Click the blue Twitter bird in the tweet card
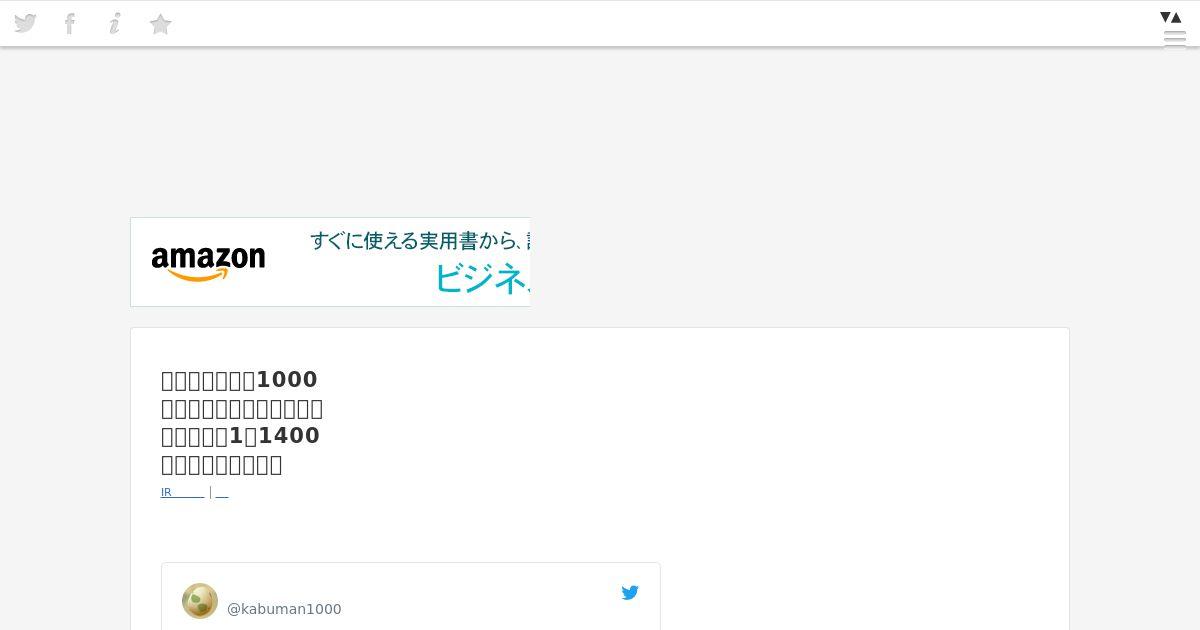This screenshot has width=1200, height=630. pyautogui.click(x=630, y=593)
